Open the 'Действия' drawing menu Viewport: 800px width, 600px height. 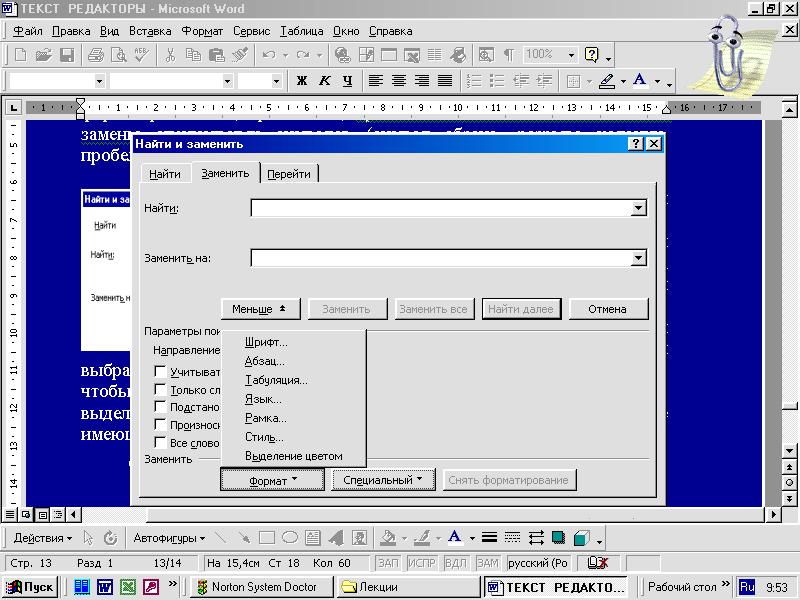point(43,538)
